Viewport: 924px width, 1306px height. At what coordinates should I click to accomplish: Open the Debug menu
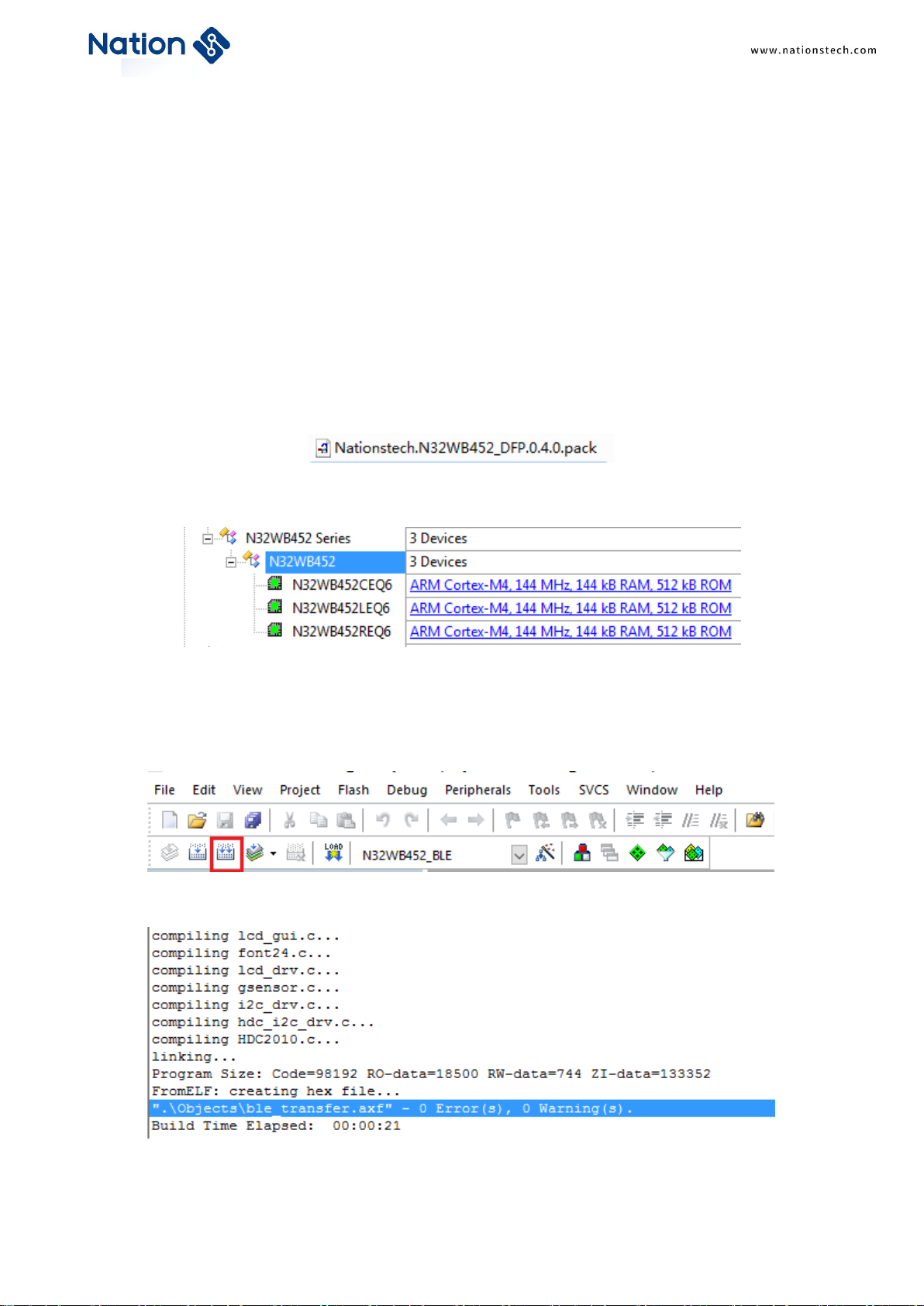[407, 790]
